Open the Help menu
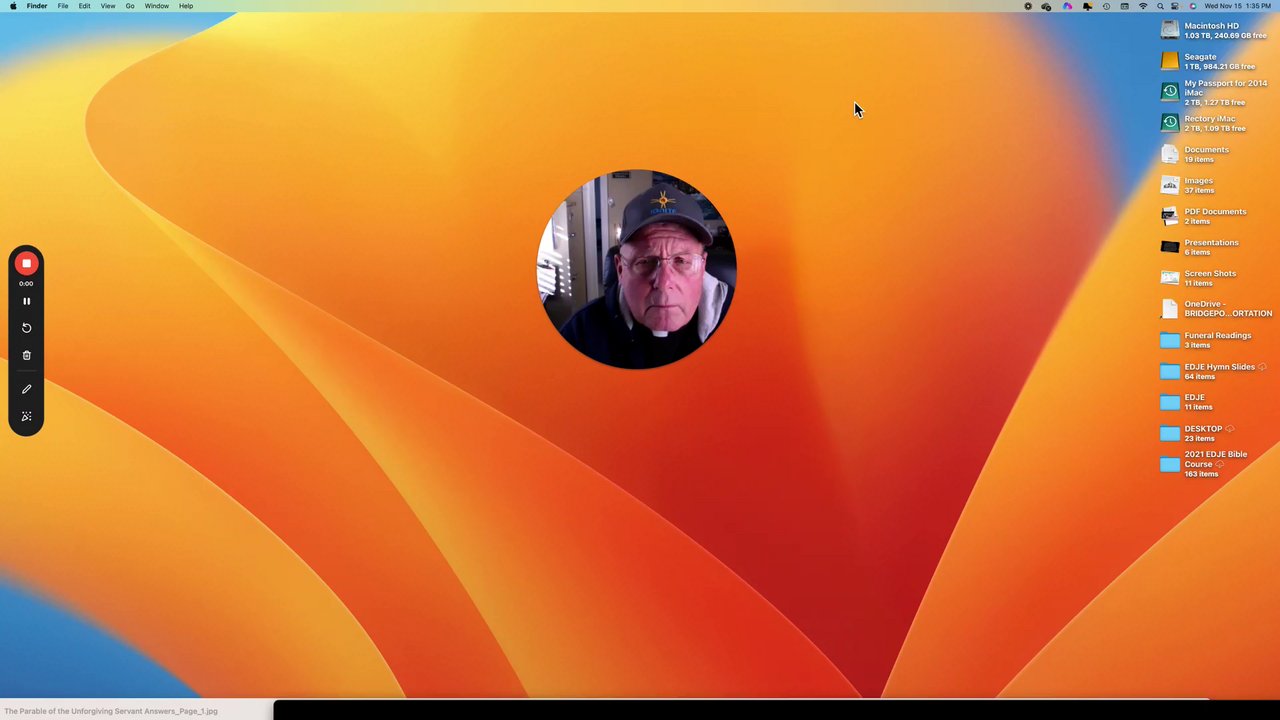Viewport: 1280px width, 720px height. pos(186,6)
